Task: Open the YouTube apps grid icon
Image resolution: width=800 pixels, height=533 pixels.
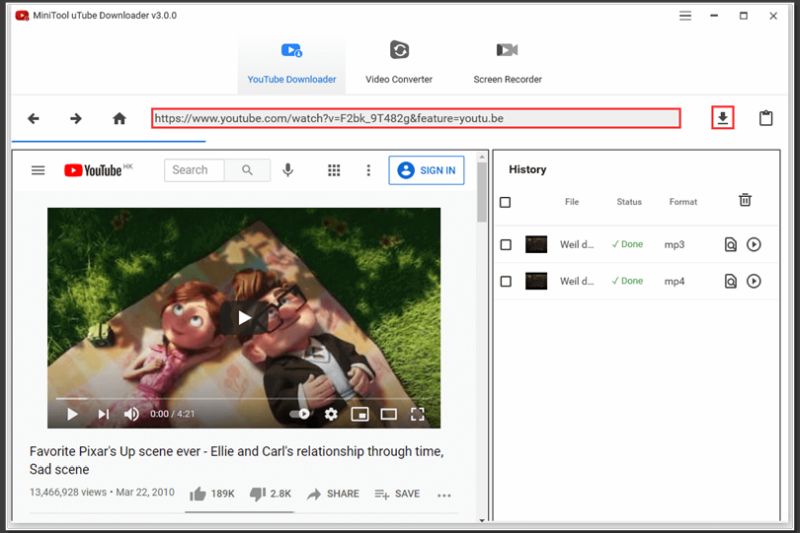Action: [x=334, y=170]
